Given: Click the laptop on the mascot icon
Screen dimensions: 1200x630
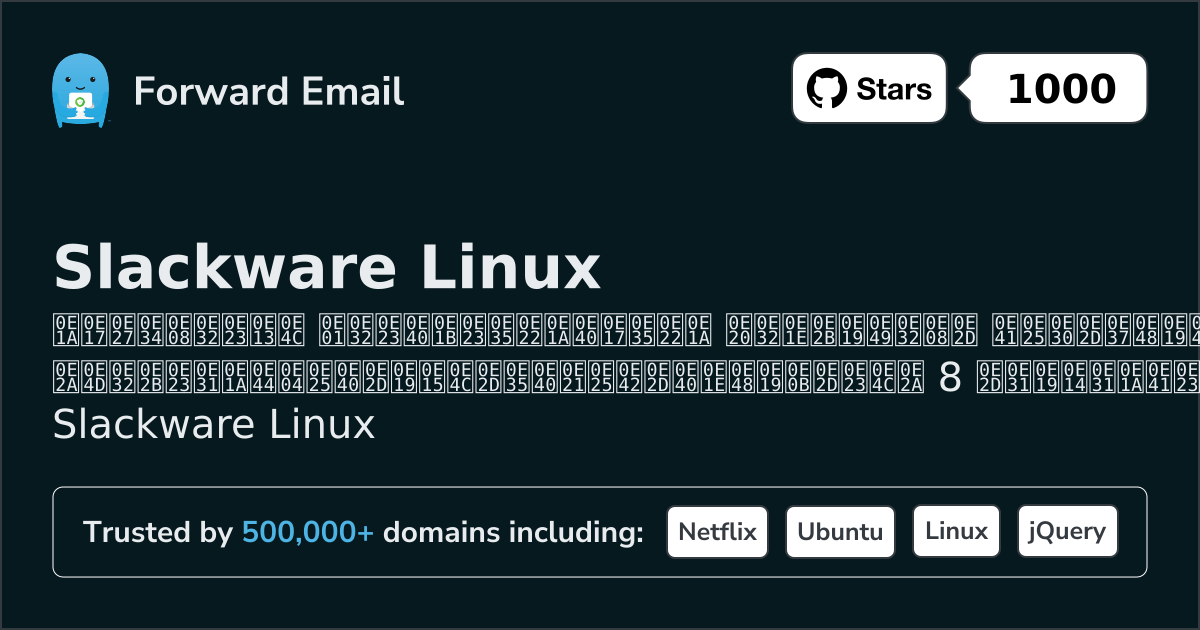Looking at the screenshot, I should (82, 100).
